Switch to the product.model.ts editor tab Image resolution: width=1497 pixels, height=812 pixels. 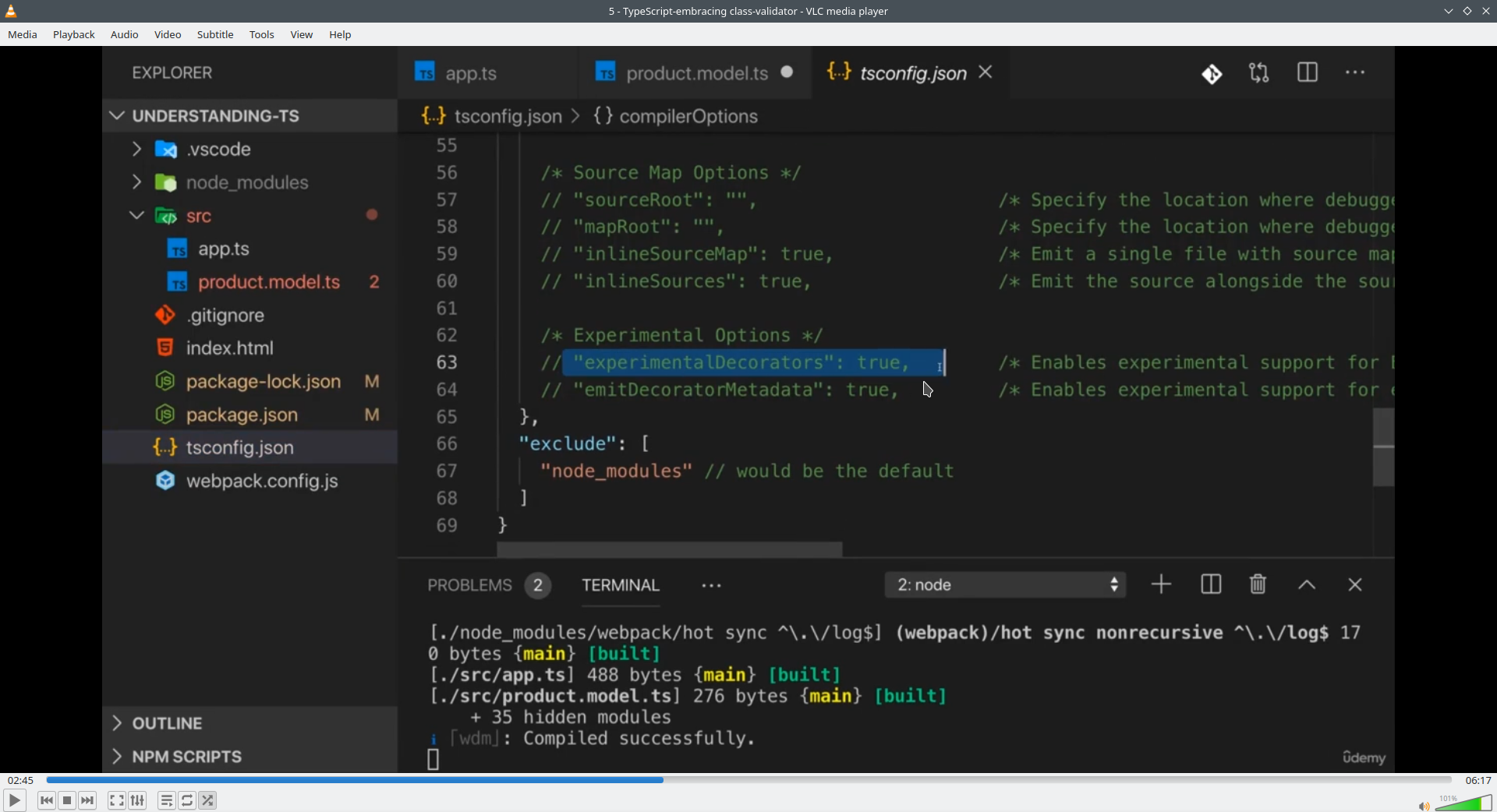click(x=695, y=72)
